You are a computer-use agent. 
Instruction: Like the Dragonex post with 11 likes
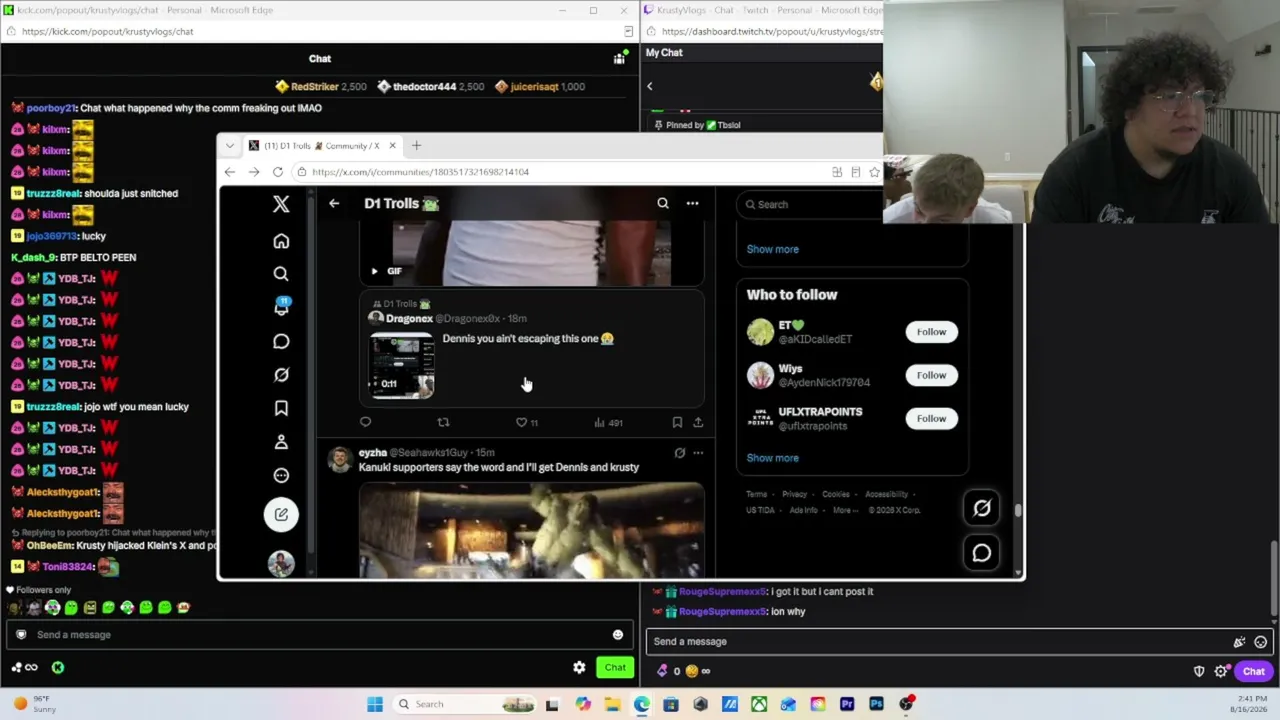coord(526,423)
